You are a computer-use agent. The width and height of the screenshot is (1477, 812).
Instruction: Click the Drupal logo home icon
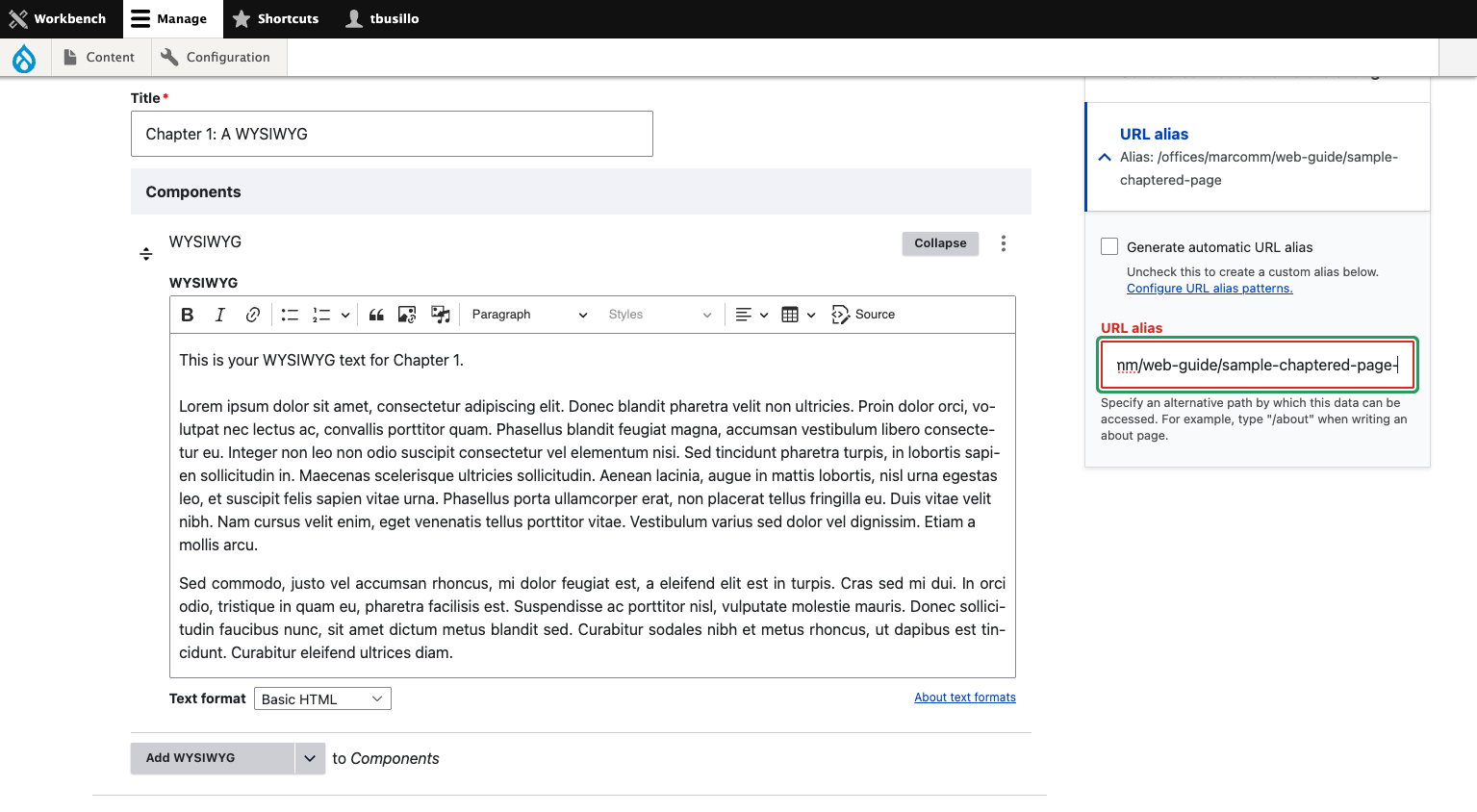click(24, 58)
